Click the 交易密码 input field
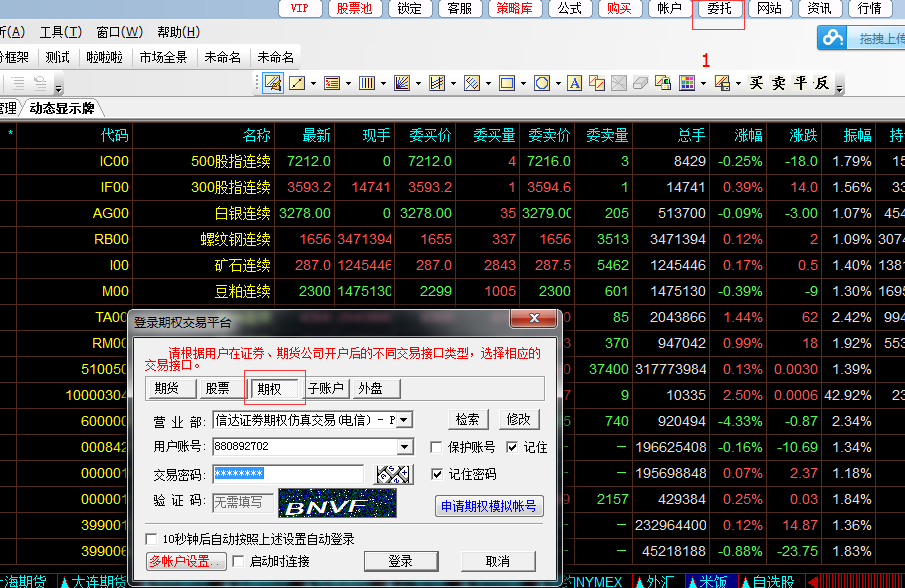 tap(288, 474)
